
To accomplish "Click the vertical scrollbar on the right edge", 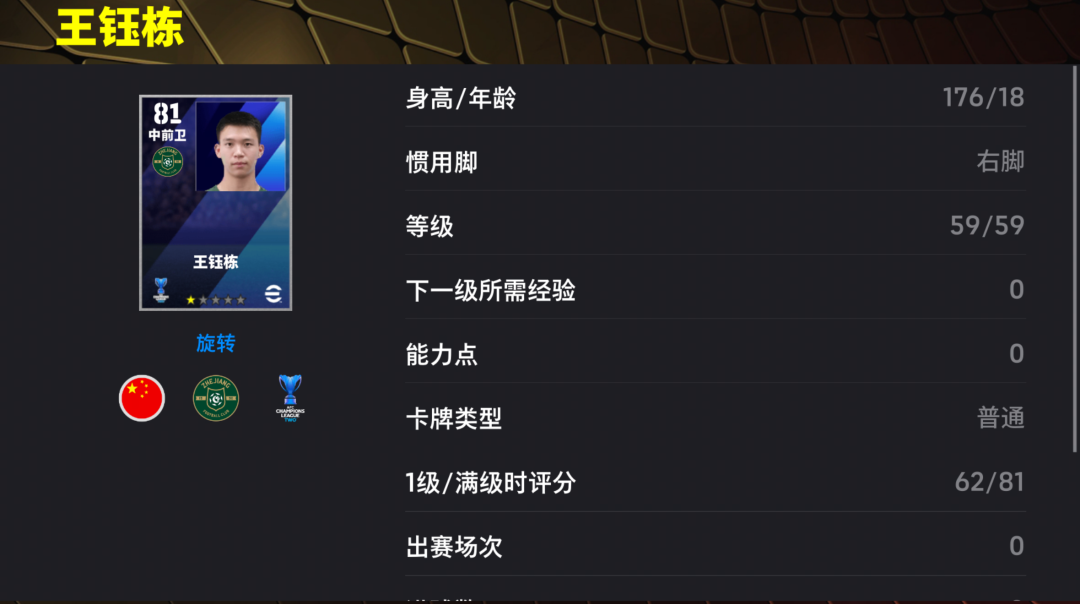I will point(1074,259).
